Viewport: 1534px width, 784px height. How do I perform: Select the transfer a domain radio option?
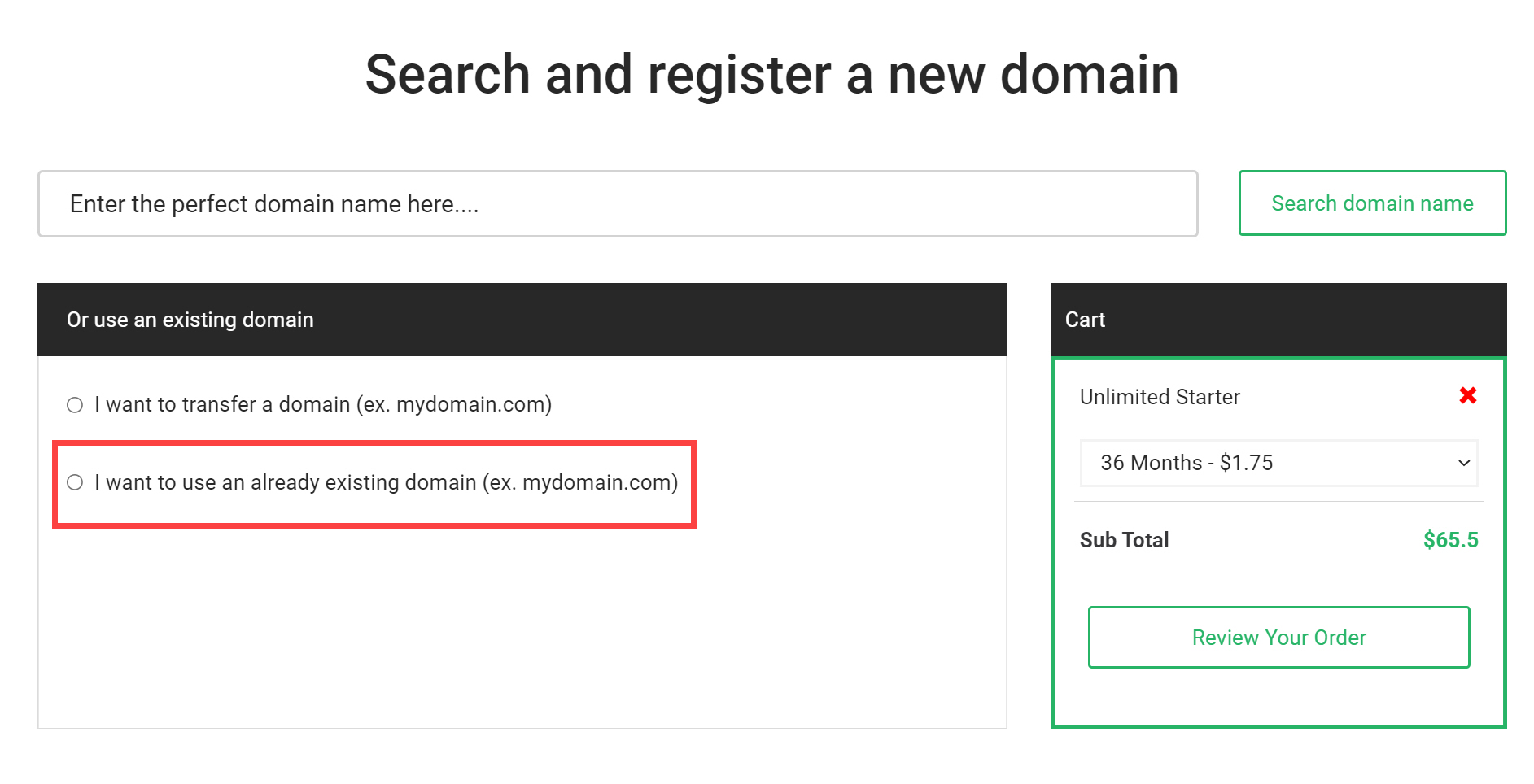click(75, 405)
